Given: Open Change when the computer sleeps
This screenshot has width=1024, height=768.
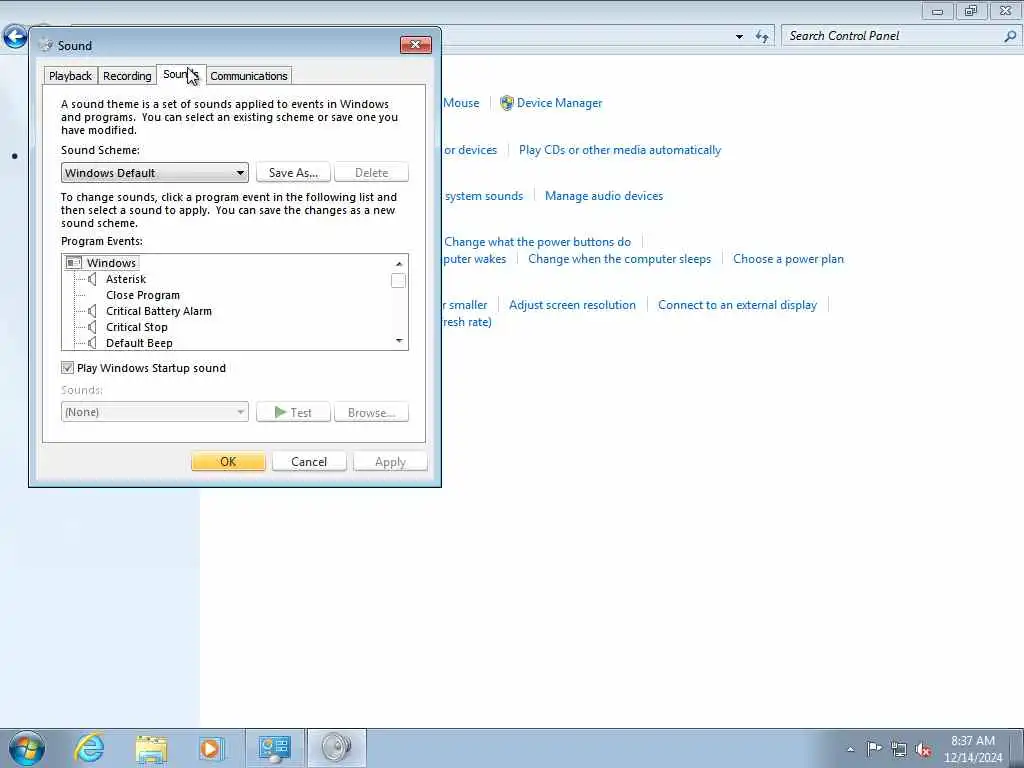Looking at the screenshot, I should [x=619, y=259].
